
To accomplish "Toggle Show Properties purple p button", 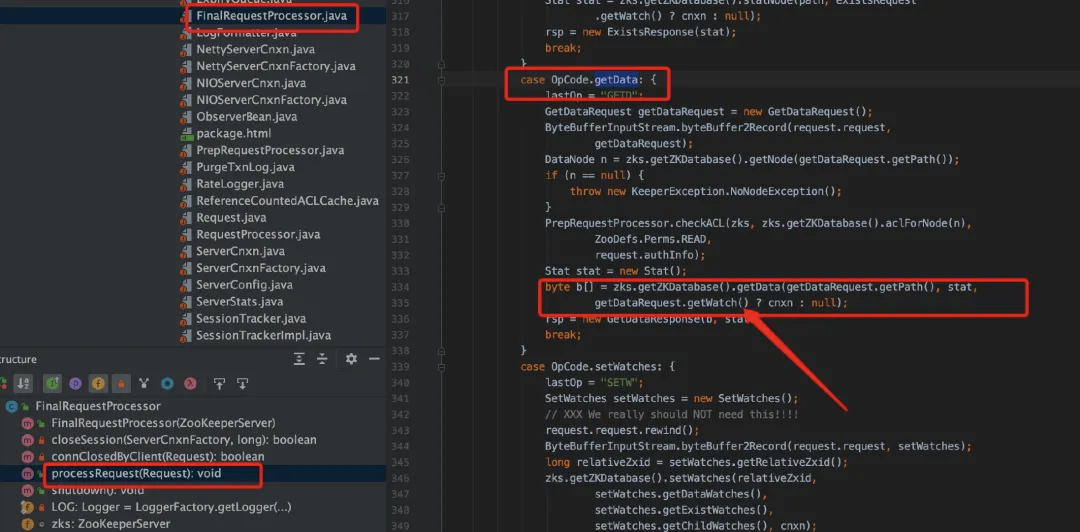I will pyautogui.click(x=75, y=383).
